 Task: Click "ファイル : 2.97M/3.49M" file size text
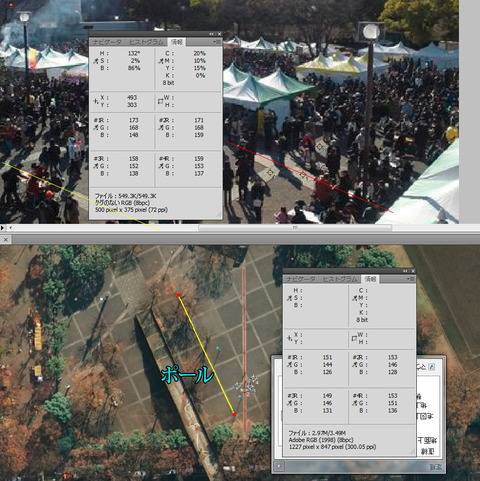coord(317,433)
